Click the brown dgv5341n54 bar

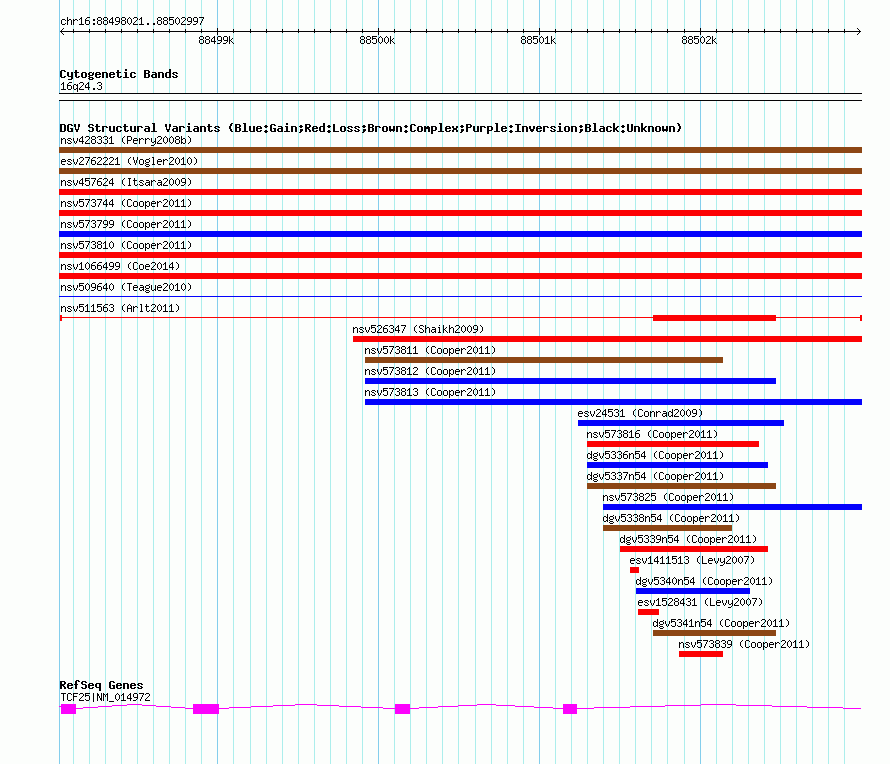tap(714, 633)
